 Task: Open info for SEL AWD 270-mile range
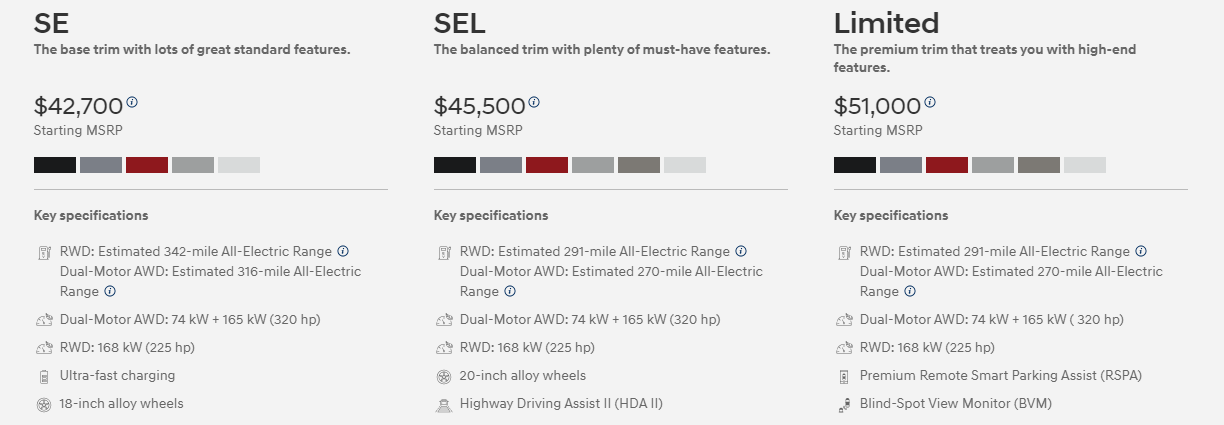coord(510,291)
